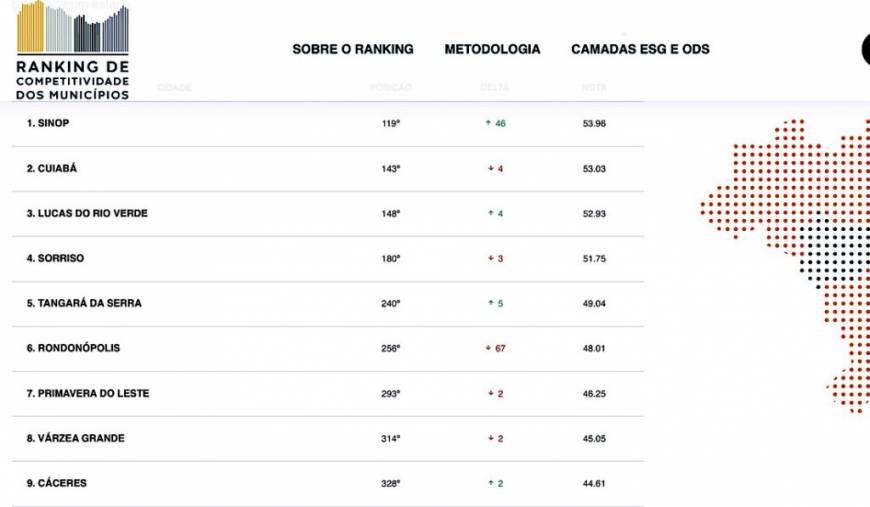Click the Rondonópolis score 48.01

click(594, 348)
